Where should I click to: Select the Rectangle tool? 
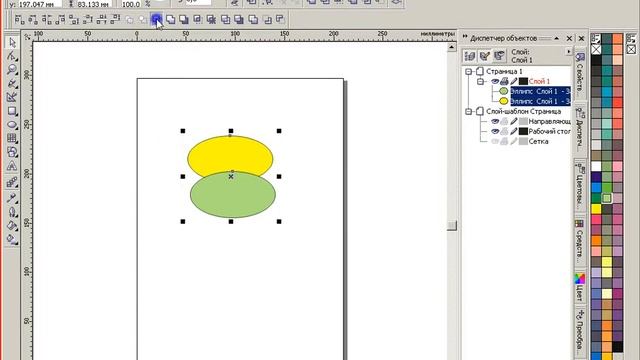[x=12, y=111]
